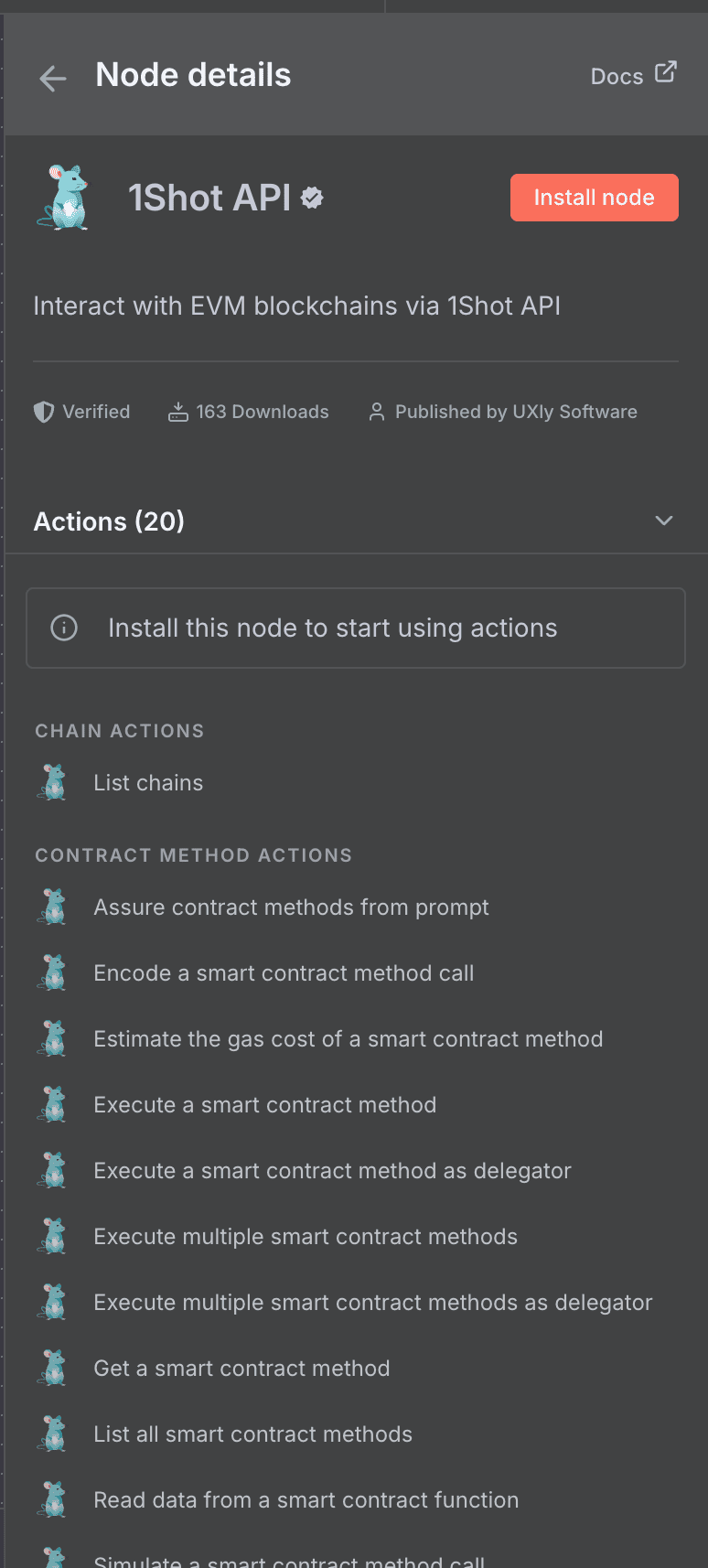
Task: Click the back arrow to leave Node details
Action: pyautogui.click(x=52, y=79)
